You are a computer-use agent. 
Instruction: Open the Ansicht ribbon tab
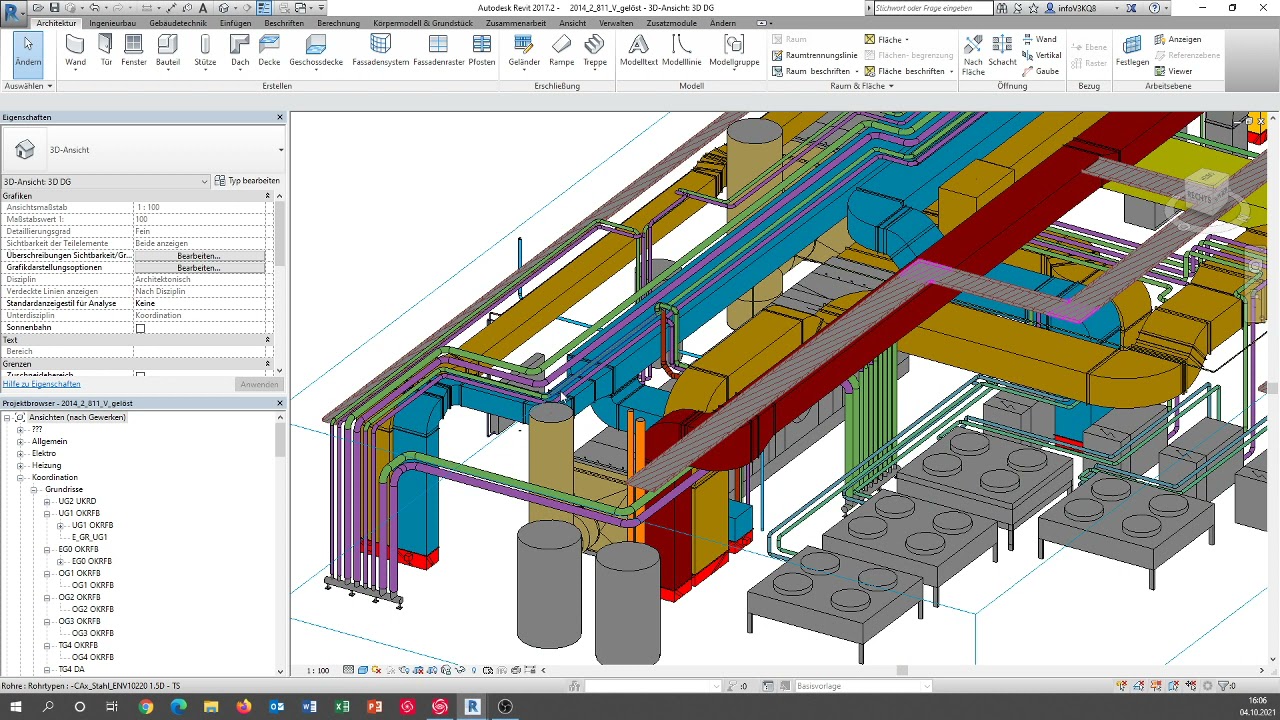pyautogui.click(x=573, y=23)
